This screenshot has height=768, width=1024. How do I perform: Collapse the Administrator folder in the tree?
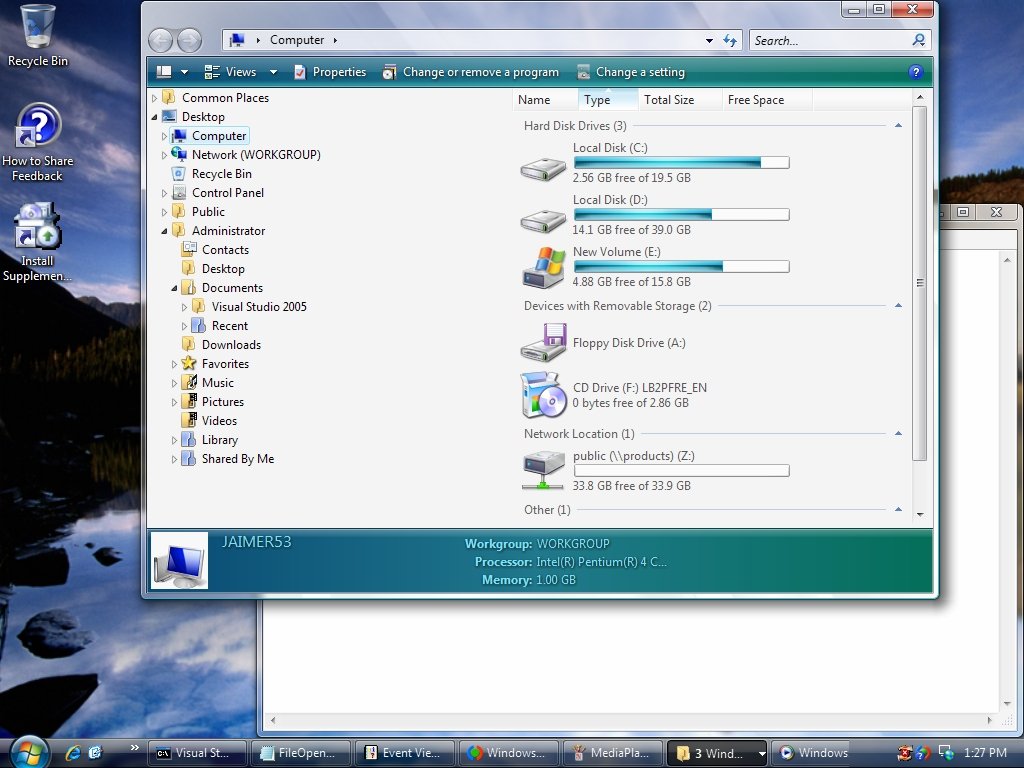pos(165,231)
